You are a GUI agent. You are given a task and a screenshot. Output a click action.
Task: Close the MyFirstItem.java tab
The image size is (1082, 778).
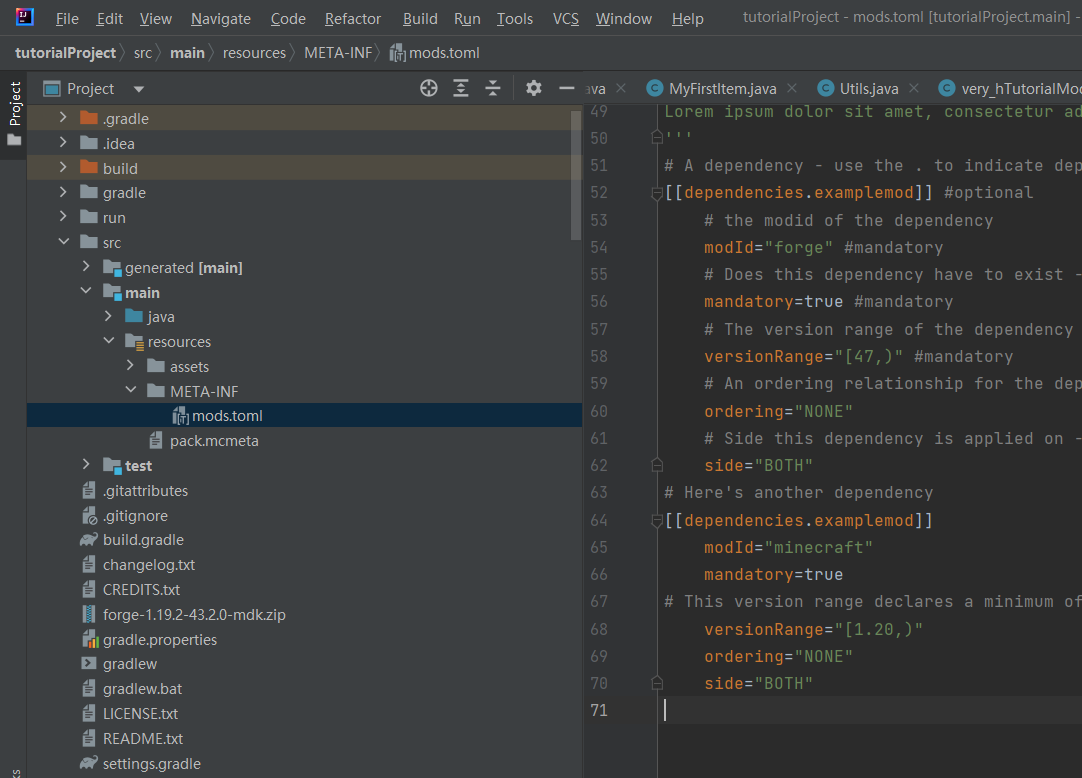pyautogui.click(x=792, y=88)
